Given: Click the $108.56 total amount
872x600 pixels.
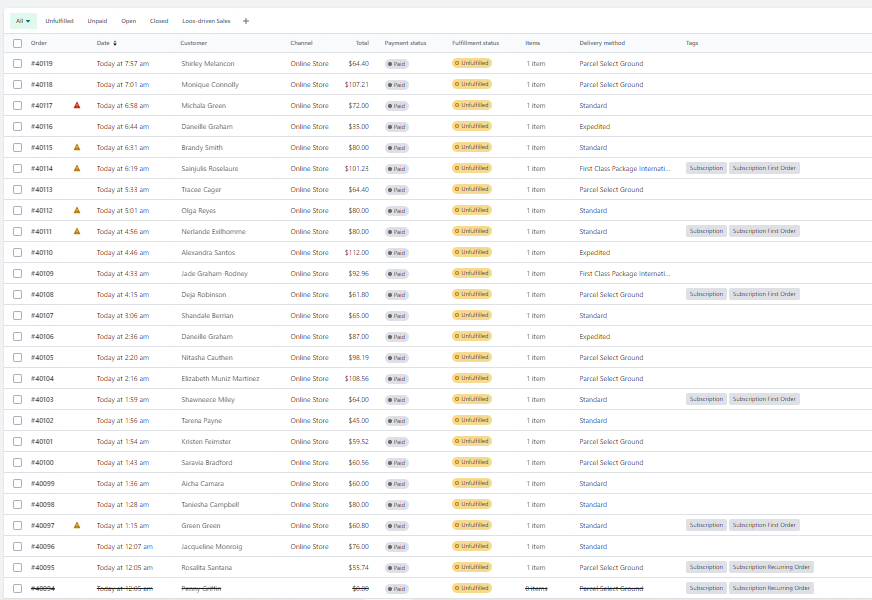Looking at the screenshot, I should pos(356,378).
